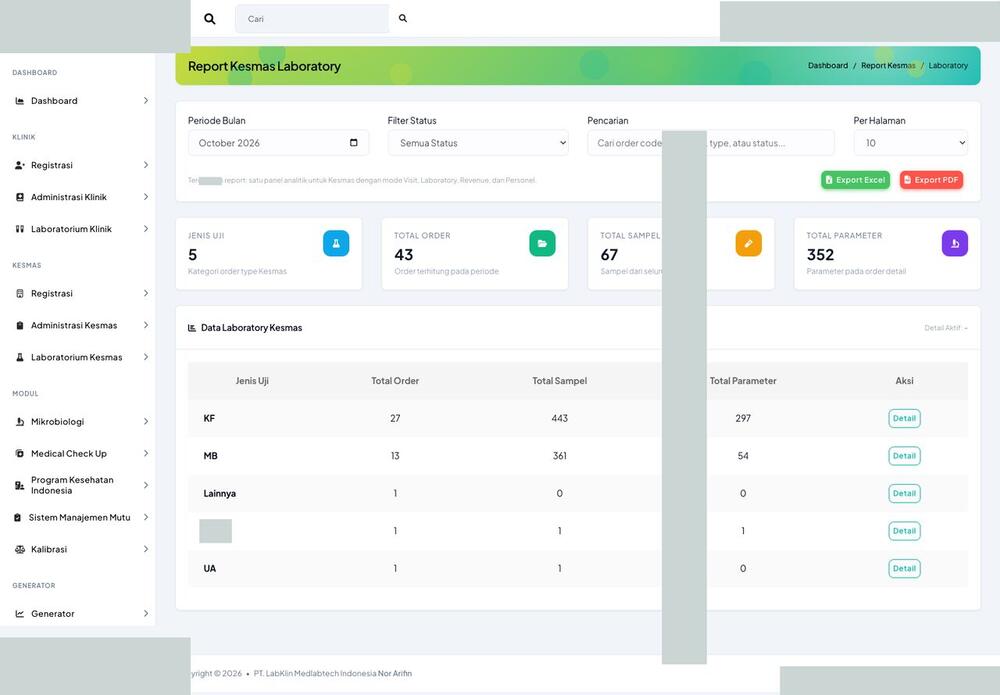Click the Detail Aktif label
Screen dimensions: 1000x695
946,328
